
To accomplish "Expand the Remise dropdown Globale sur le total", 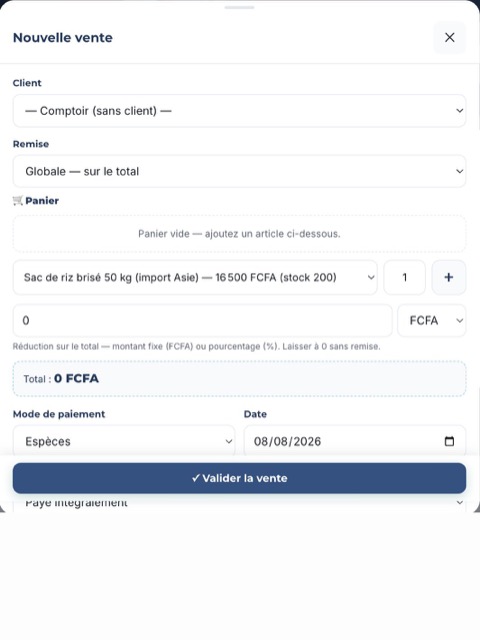I will click(x=239, y=171).
